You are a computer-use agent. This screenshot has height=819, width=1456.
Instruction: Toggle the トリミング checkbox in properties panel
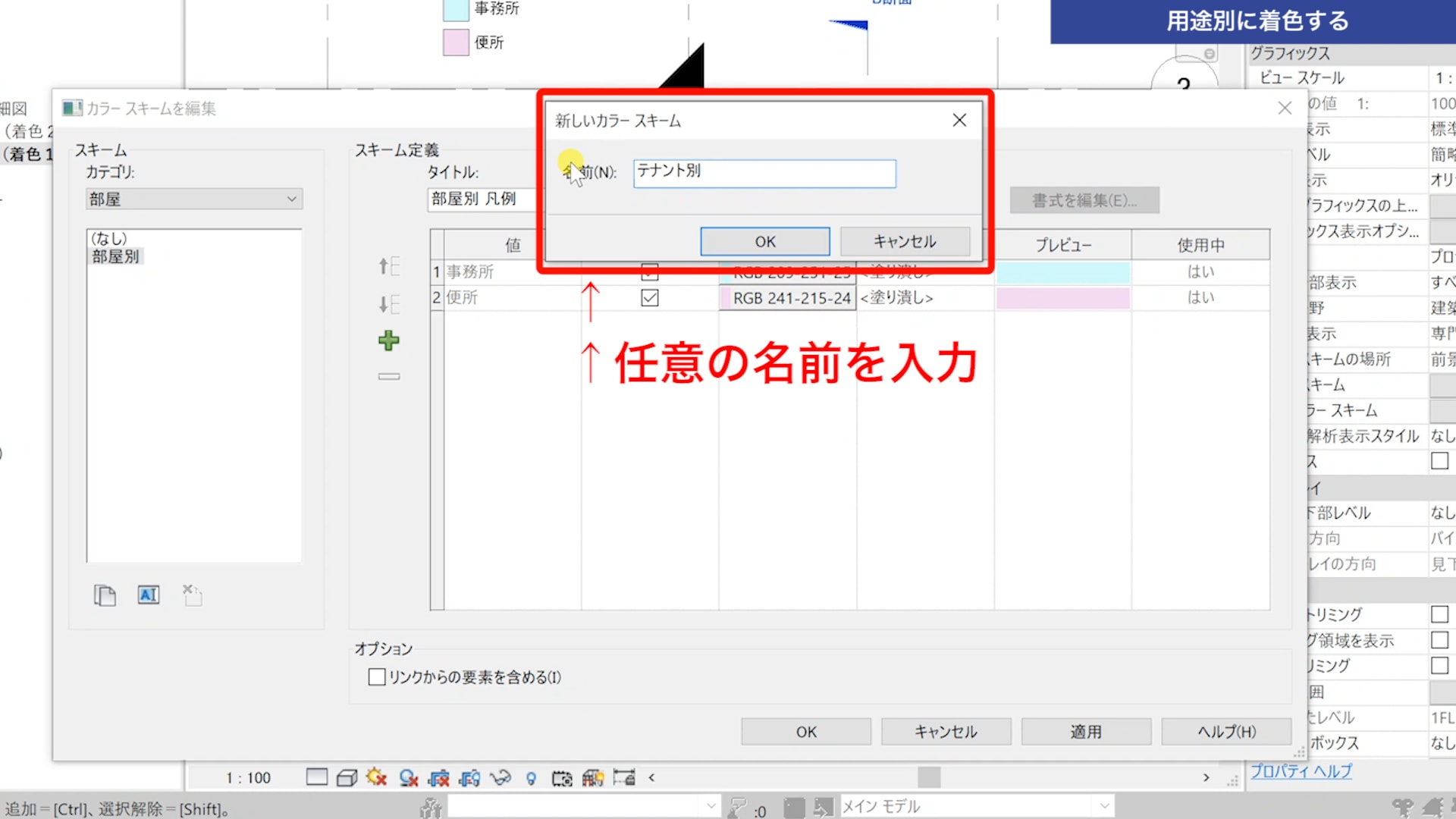(x=1439, y=614)
